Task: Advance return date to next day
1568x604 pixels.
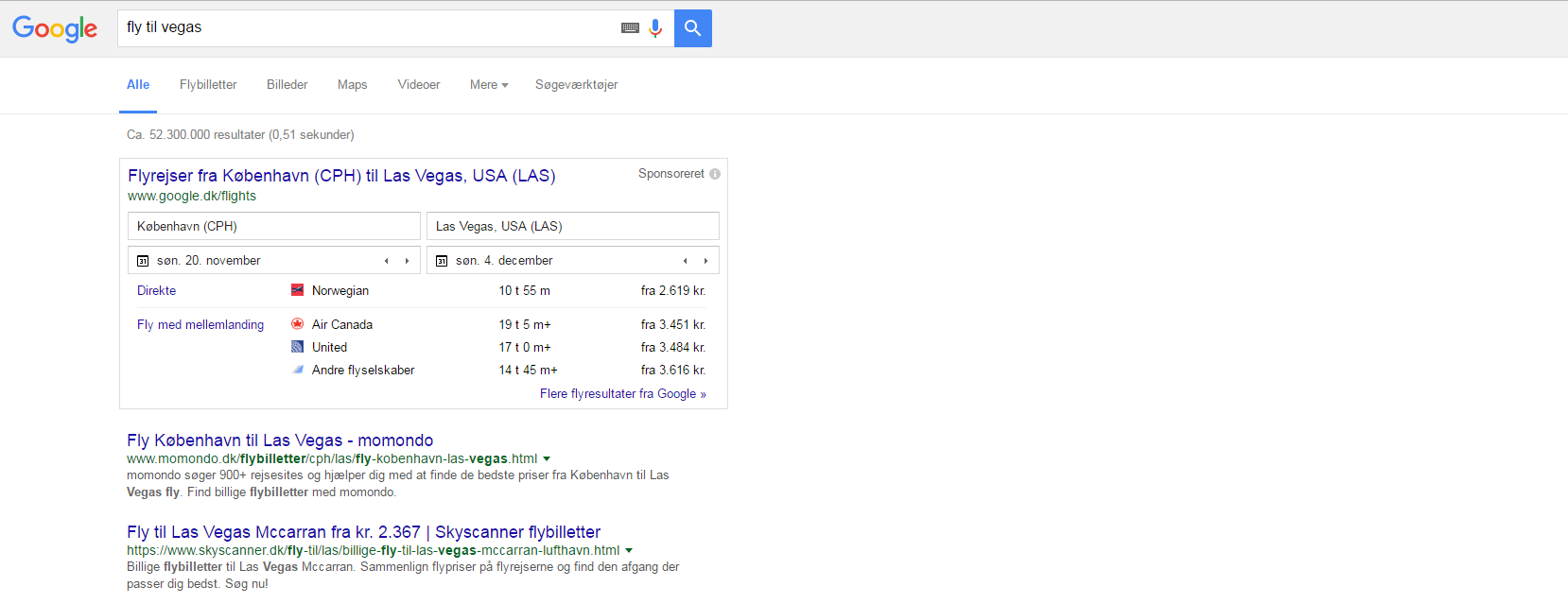Action: [706, 261]
